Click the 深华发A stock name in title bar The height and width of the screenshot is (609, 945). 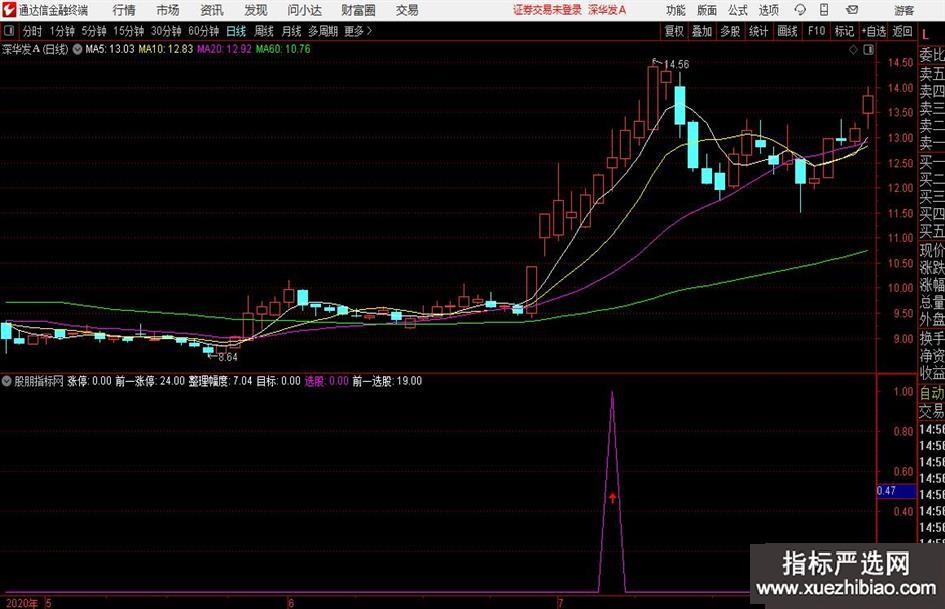[608, 10]
